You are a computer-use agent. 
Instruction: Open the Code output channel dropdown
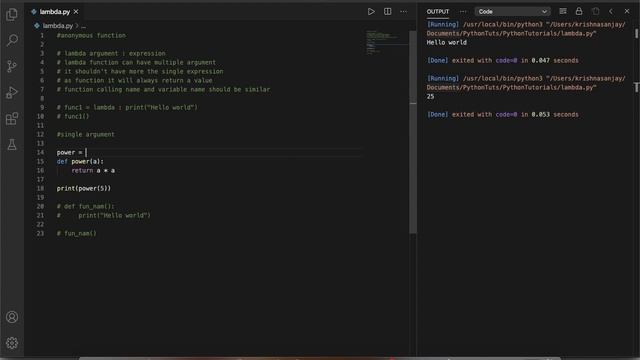pyautogui.click(x=512, y=11)
